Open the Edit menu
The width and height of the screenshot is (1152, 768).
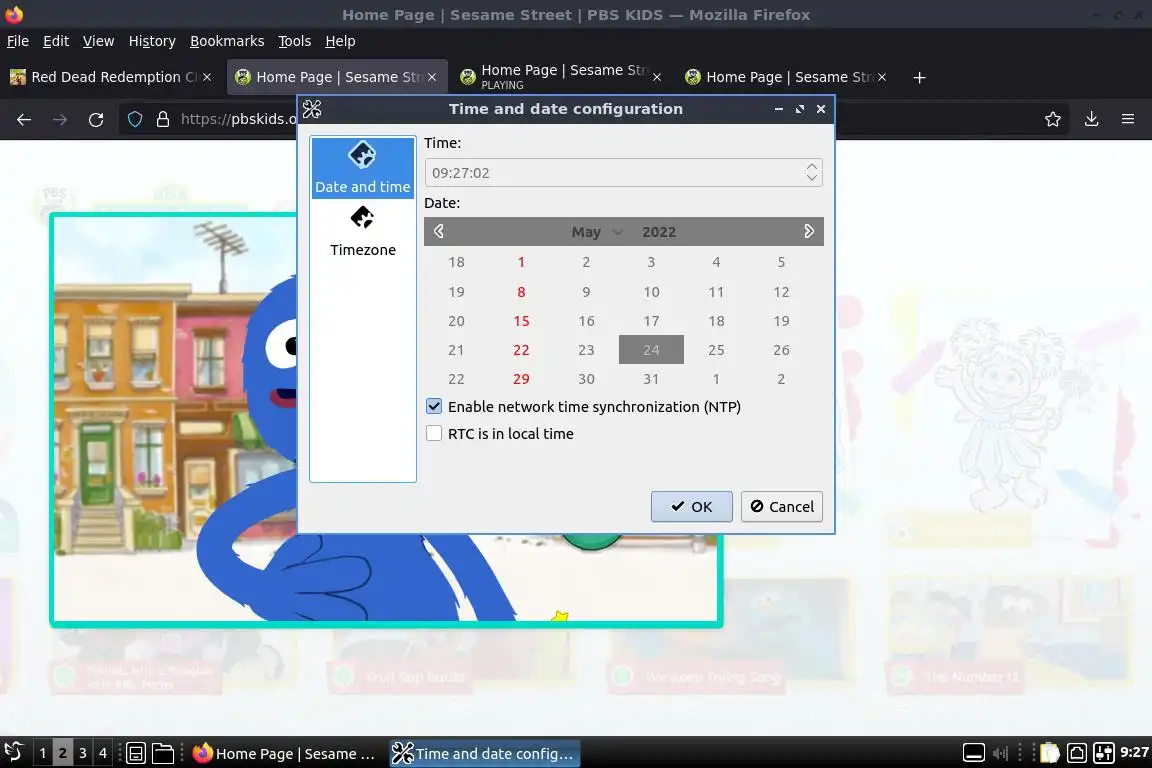(x=56, y=41)
